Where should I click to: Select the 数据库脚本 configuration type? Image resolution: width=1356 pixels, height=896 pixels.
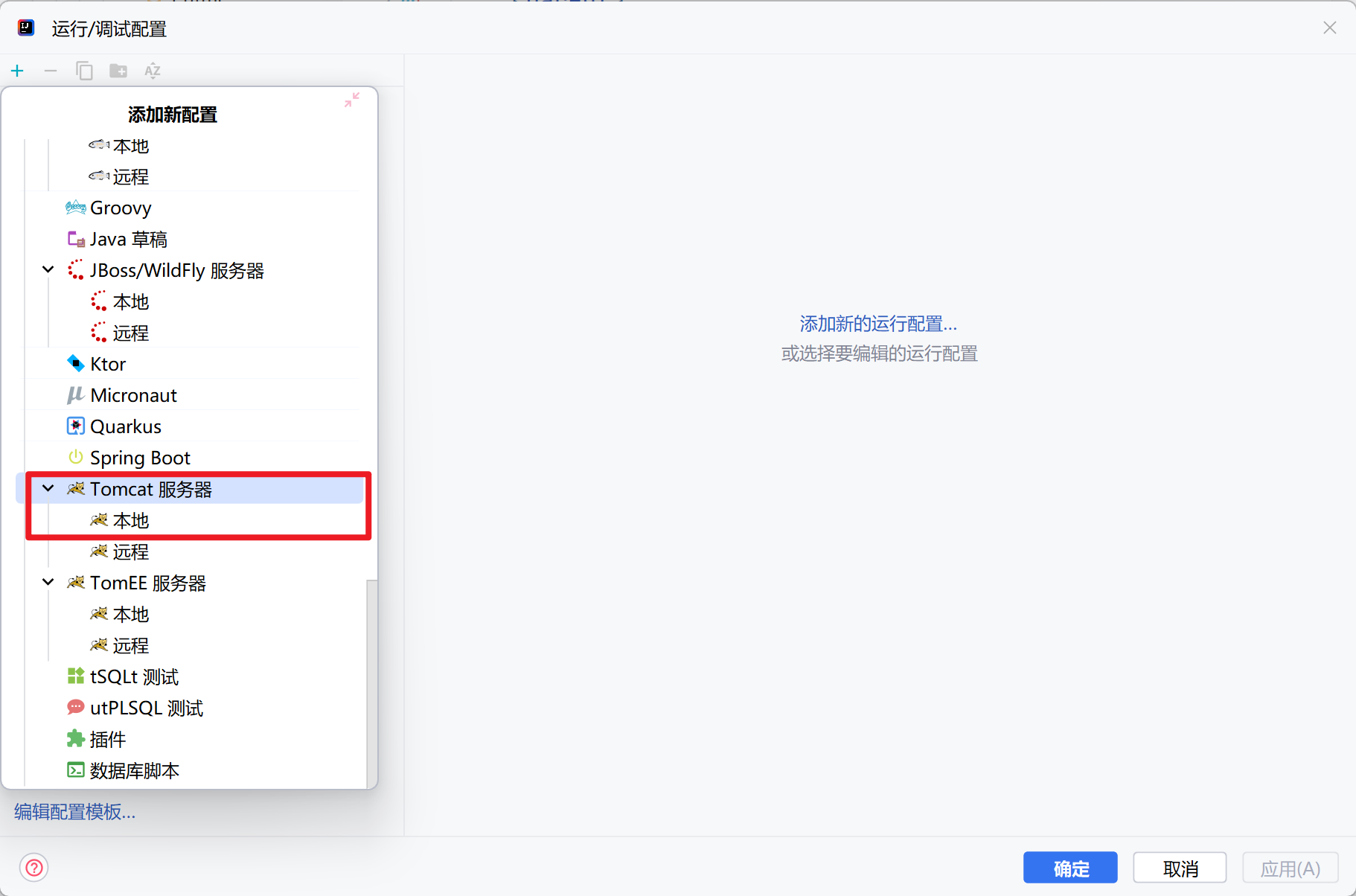[x=134, y=770]
